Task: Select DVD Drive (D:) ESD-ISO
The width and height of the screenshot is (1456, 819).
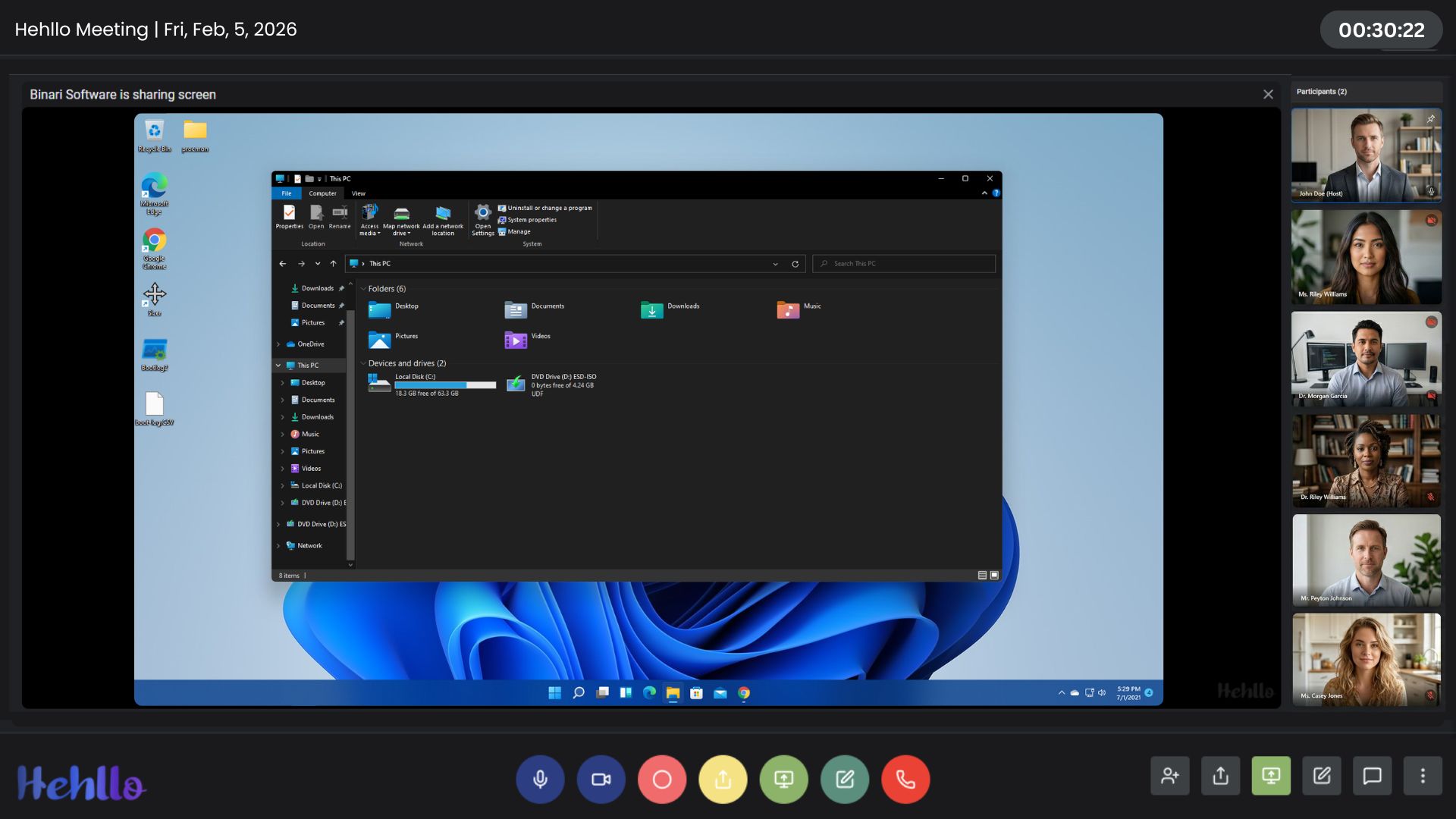Action: (551, 384)
